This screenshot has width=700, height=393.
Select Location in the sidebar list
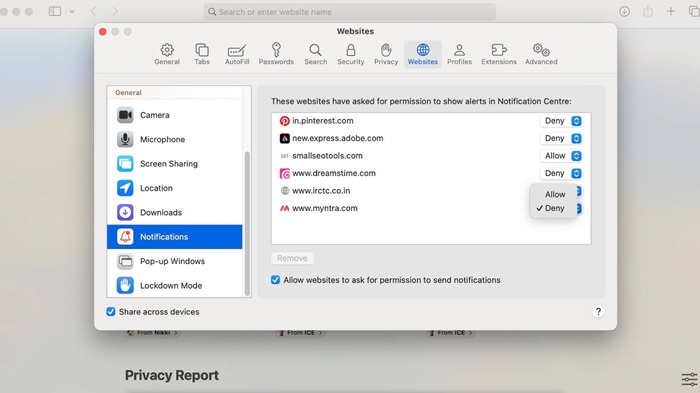tap(175, 188)
